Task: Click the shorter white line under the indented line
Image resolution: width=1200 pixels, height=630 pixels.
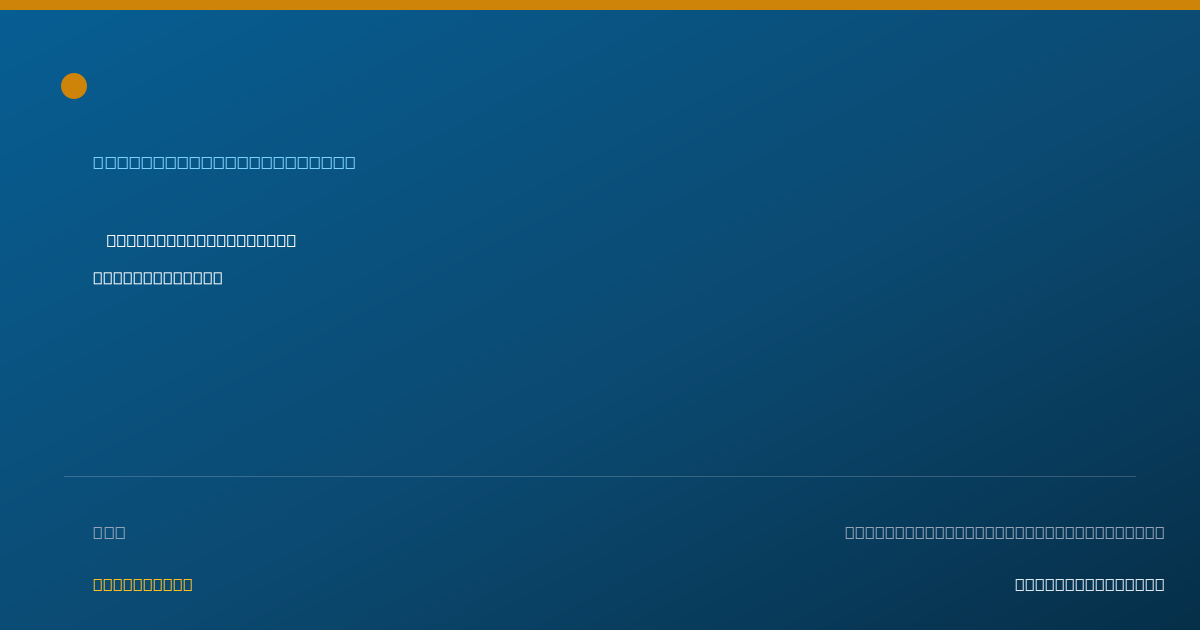Action: (x=158, y=277)
